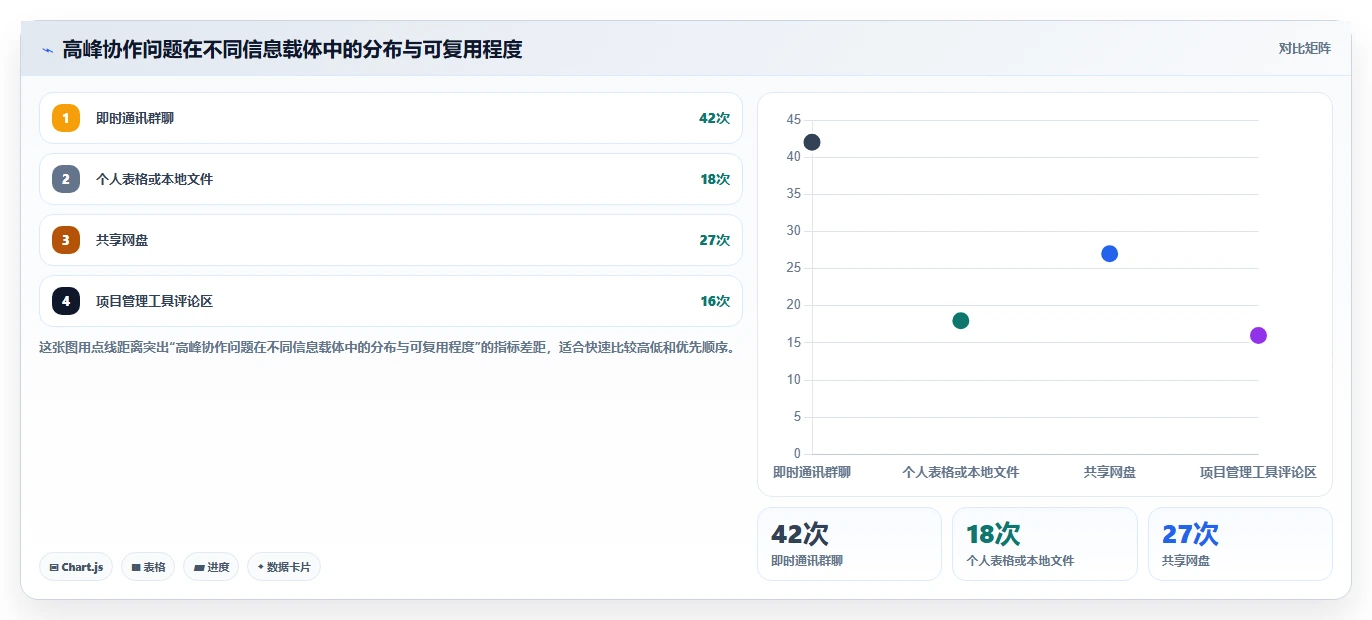This screenshot has height=620, width=1372.
Task: Click the 个人表格或本地文件 x-axis label
Action: coord(961,472)
